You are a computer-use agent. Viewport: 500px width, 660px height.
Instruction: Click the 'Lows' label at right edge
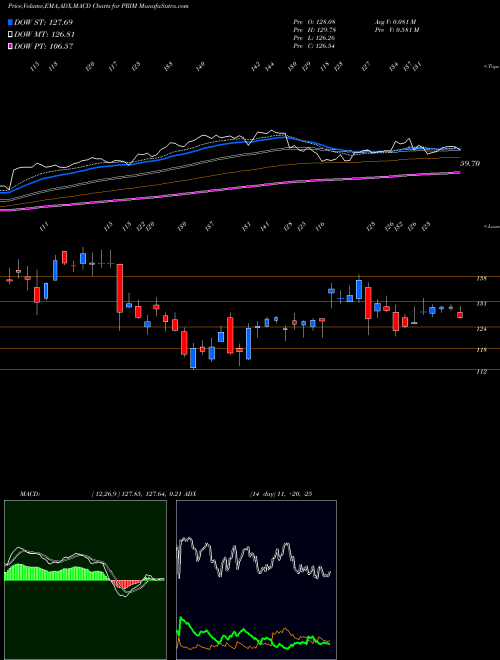click(x=491, y=226)
